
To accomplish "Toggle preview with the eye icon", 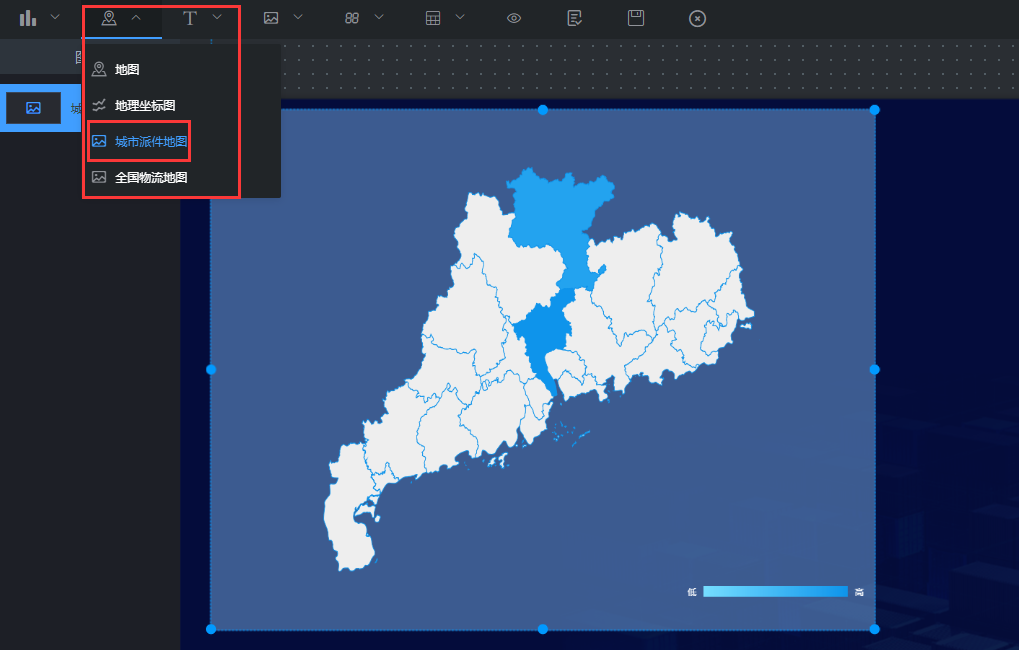I will tap(514, 18).
